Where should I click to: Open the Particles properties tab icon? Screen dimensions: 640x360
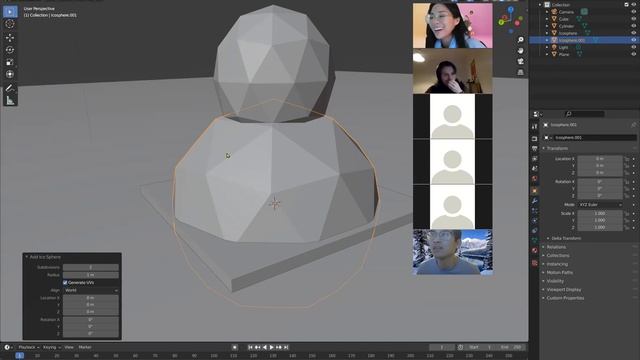tap(535, 211)
